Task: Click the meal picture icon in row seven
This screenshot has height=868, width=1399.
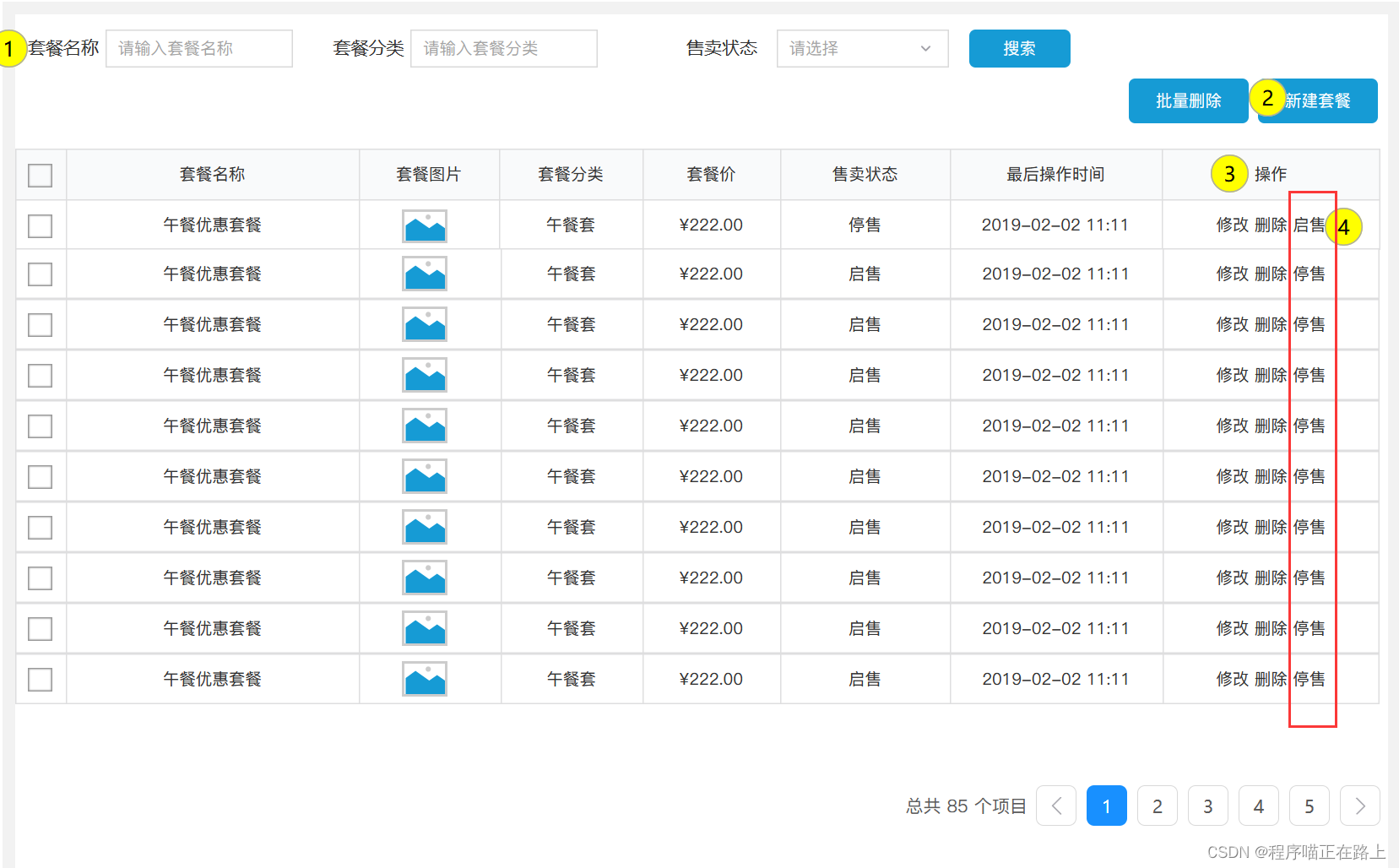Action: [425, 527]
